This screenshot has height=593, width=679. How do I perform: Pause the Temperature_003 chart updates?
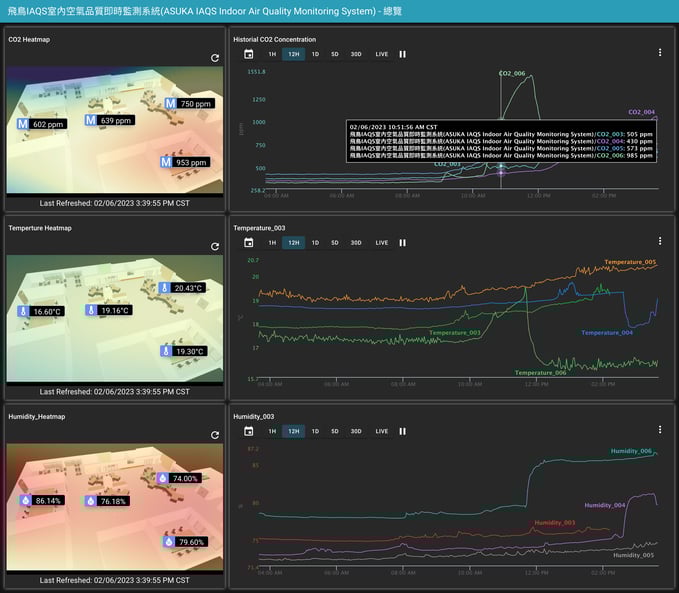click(x=403, y=242)
